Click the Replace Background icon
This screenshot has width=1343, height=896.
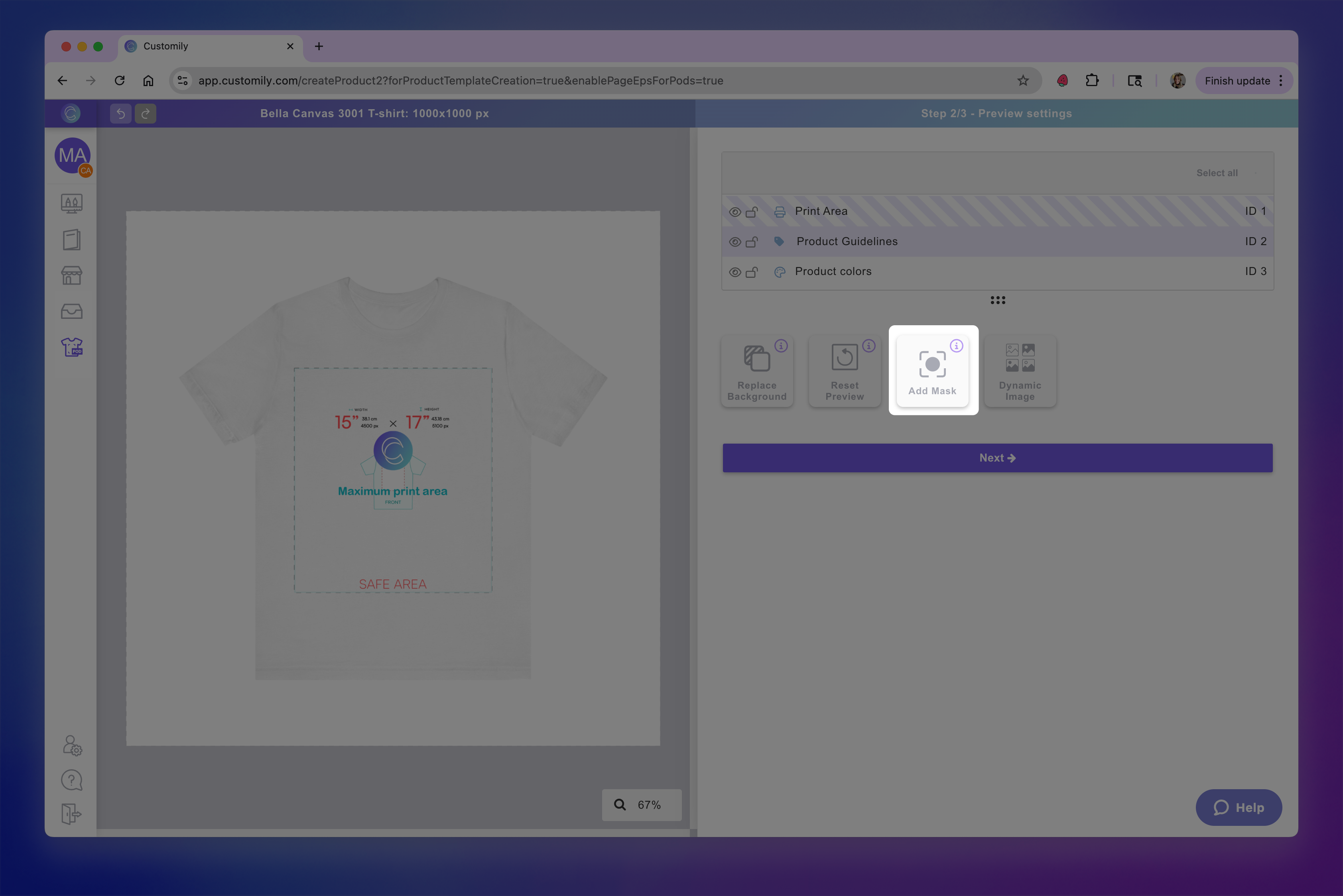[756, 359]
